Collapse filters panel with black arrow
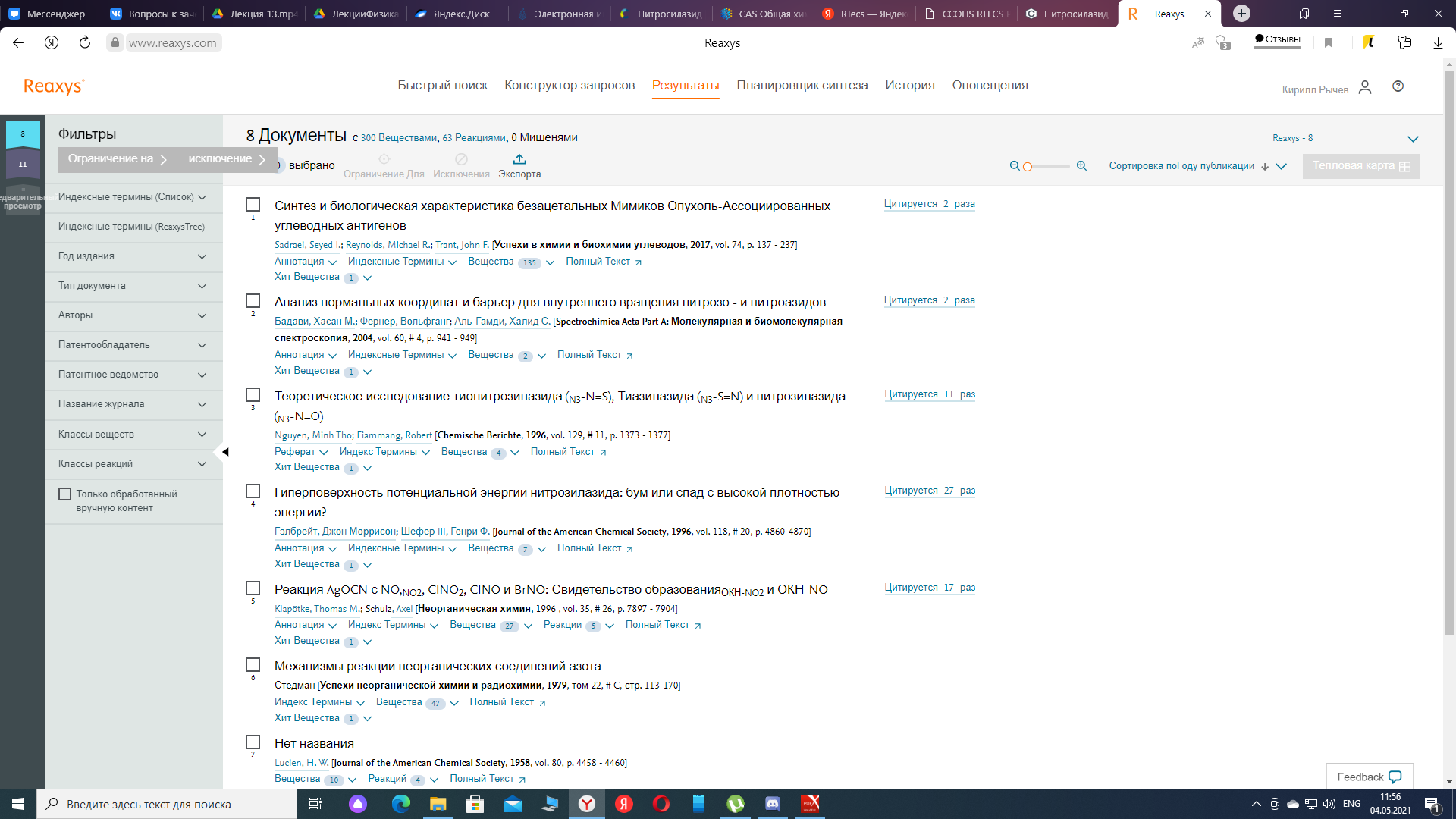The width and height of the screenshot is (1456, 819). [x=225, y=452]
